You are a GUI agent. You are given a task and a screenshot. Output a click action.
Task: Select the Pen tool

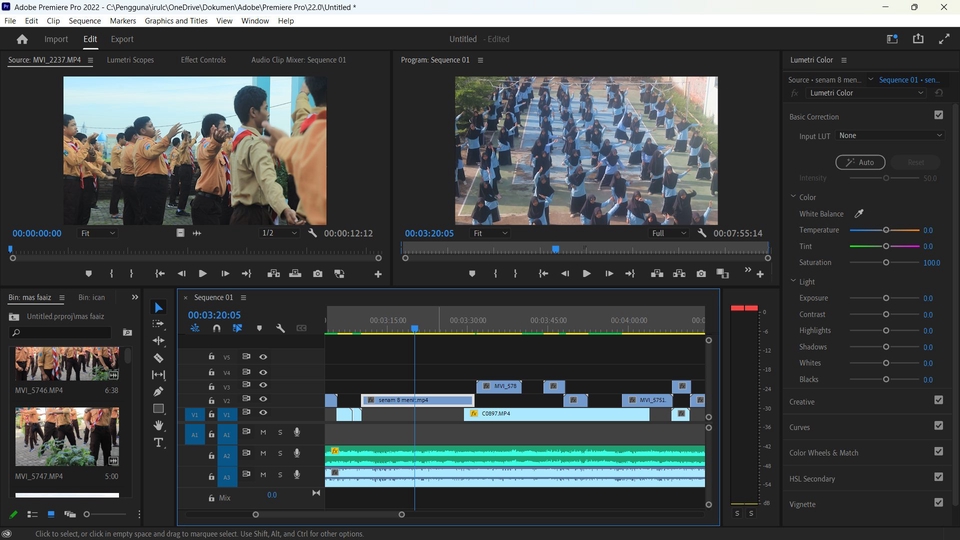tap(159, 391)
